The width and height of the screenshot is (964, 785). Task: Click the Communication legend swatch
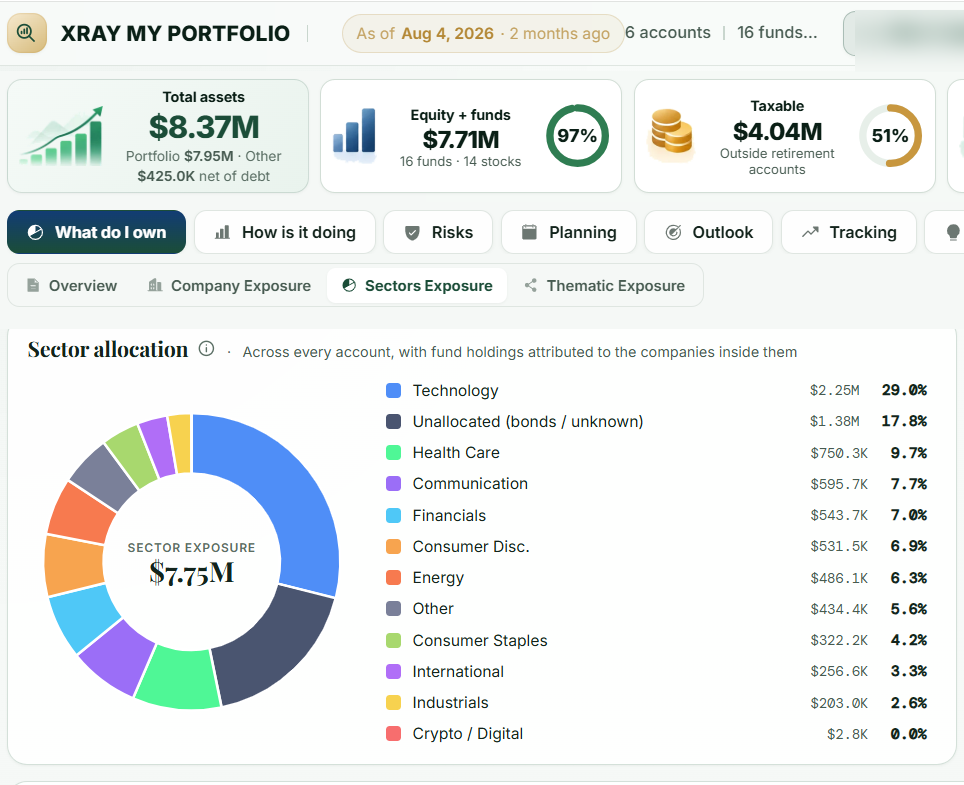(393, 484)
